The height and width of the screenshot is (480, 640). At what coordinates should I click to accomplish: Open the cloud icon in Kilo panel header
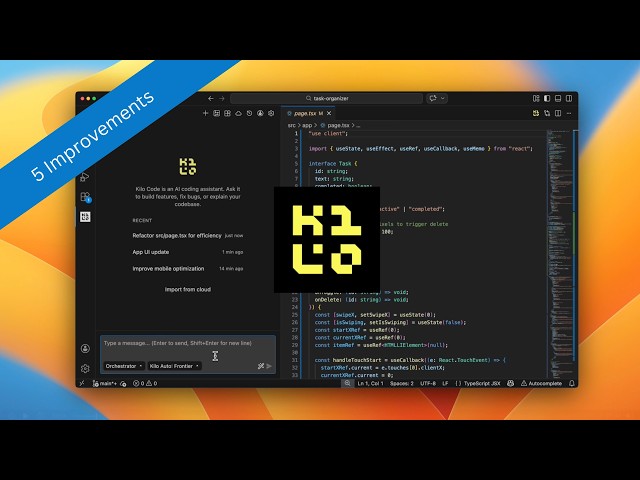[238, 113]
